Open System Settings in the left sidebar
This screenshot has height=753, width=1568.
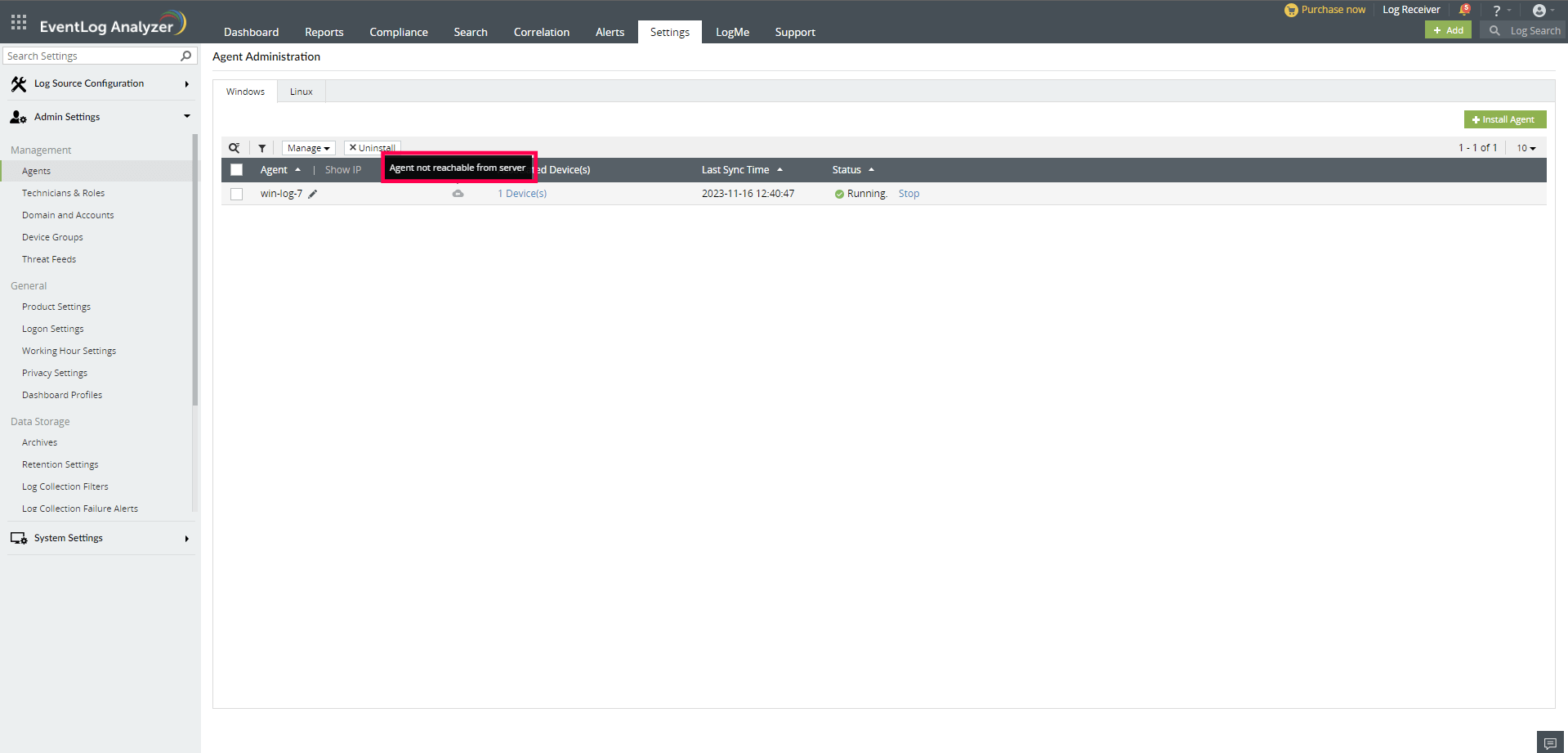pos(68,537)
